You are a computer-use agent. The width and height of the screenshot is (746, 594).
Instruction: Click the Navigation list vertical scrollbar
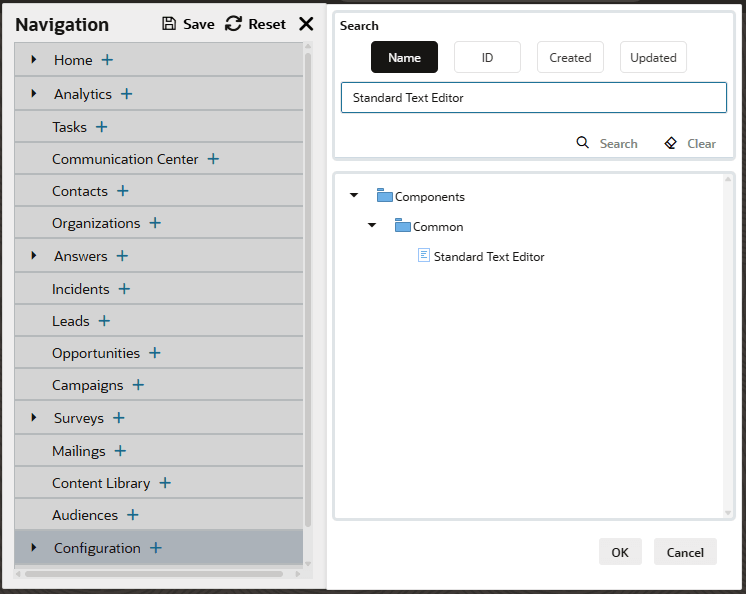pyautogui.click(x=308, y=290)
